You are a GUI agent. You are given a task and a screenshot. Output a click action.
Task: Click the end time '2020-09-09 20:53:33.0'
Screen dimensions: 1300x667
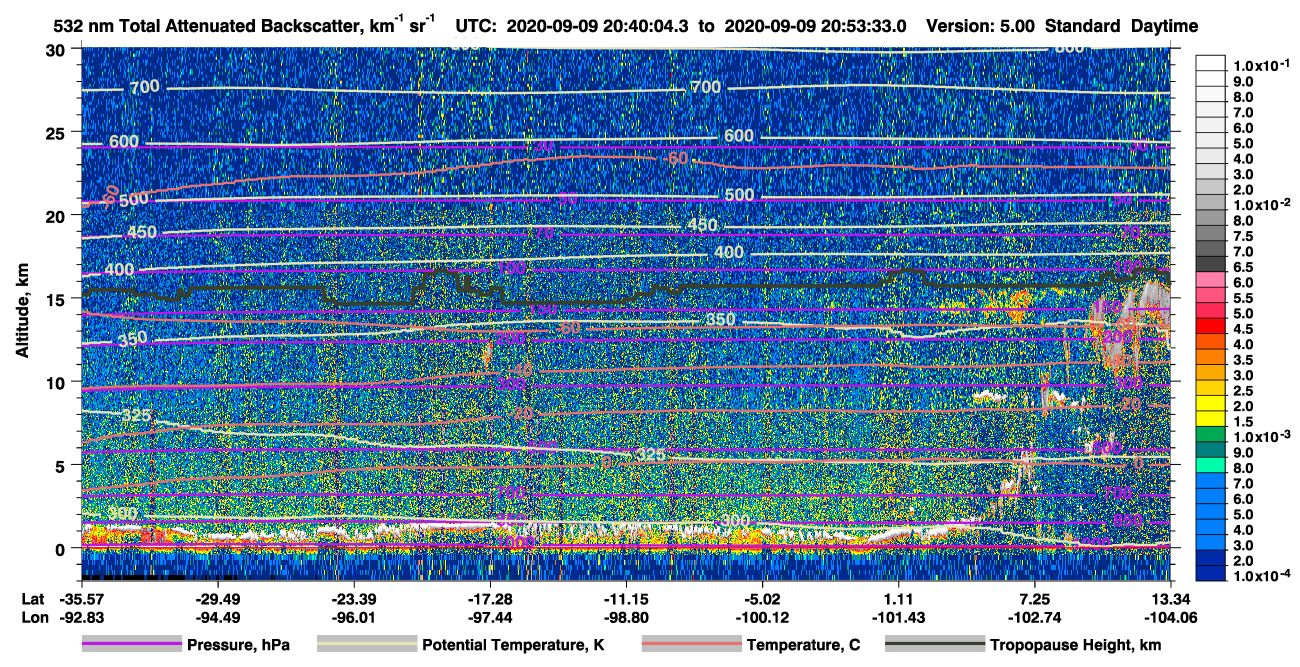[814, 26]
